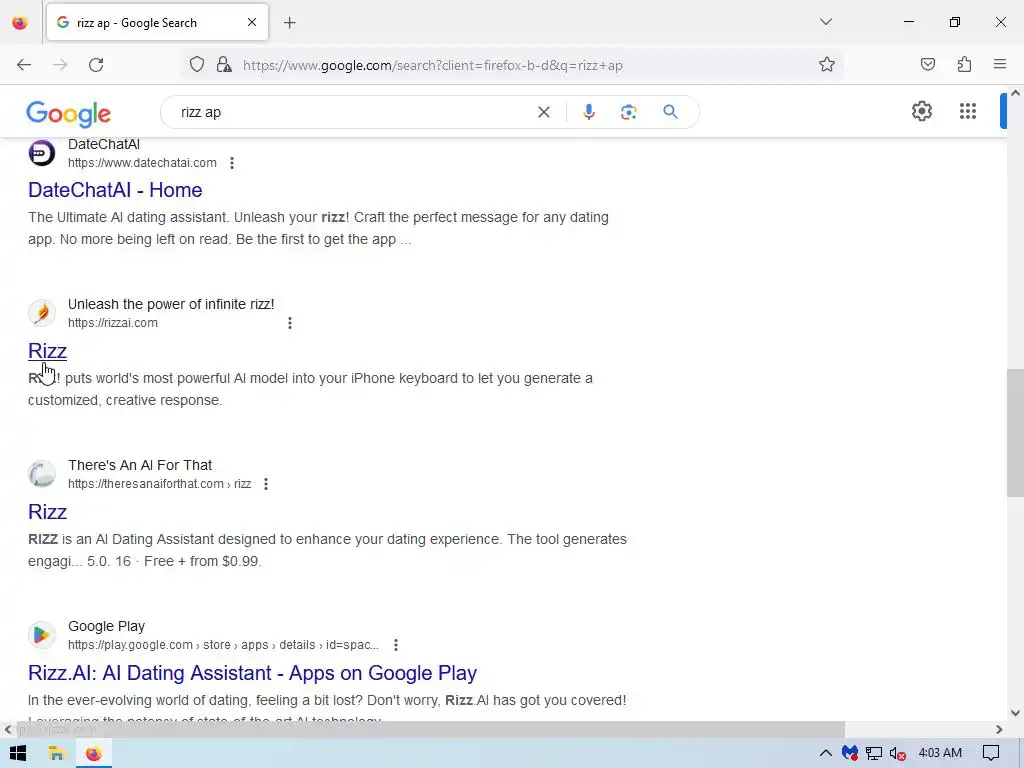Image resolution: width=1024 pixels, height=768 pixels.
Task: Open the DateChatAI - Home result
Action: [115, 190]
